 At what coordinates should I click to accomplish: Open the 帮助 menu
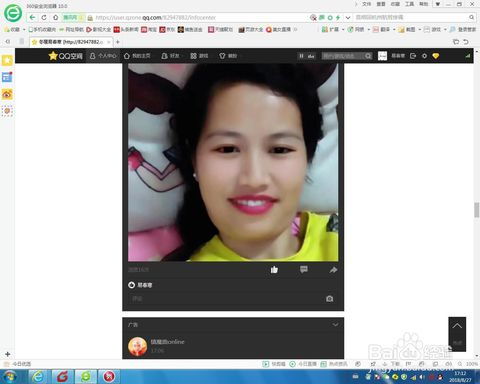click(x=423, y=4)
